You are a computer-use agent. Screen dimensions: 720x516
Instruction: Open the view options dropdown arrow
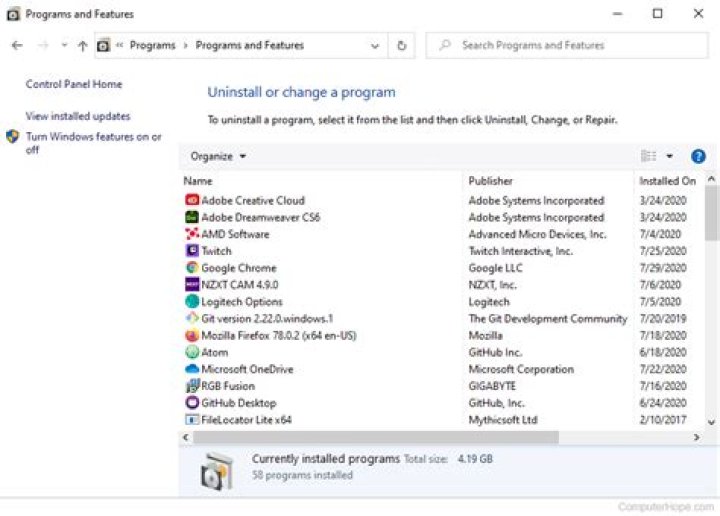[x=669, y=156]
